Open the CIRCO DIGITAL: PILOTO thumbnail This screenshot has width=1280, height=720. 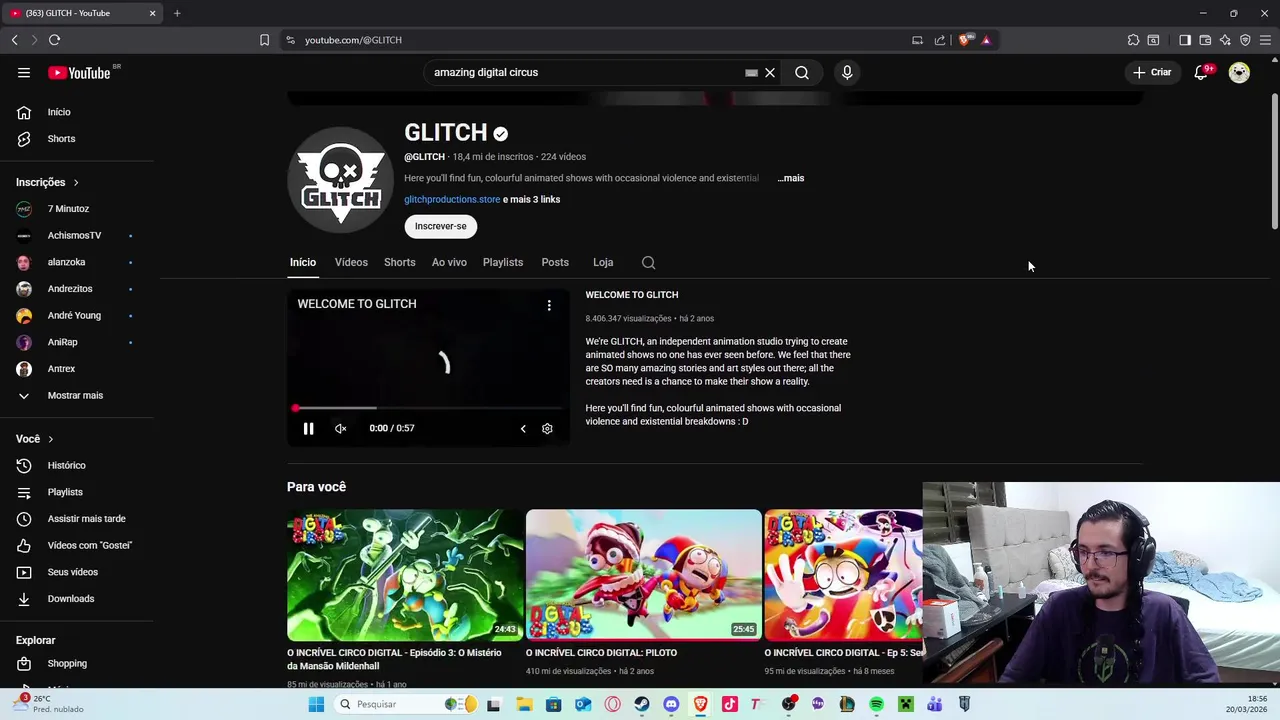[x=644, y=575]
